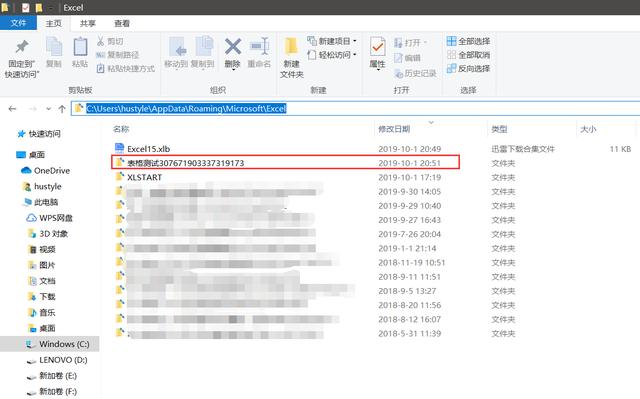Viewport: 640px width, 399px height.
Task: Switch to the View tab
Action: pos(122,23)
